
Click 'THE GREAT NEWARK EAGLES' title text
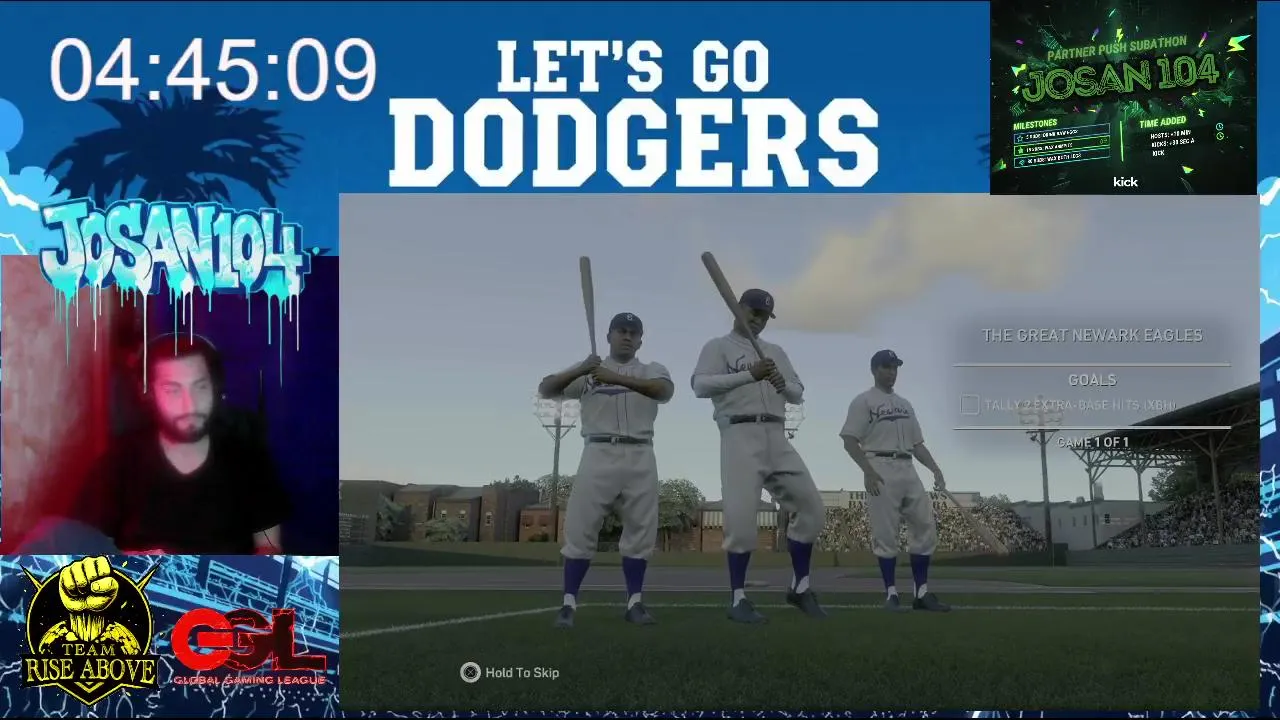[1092, 335]
